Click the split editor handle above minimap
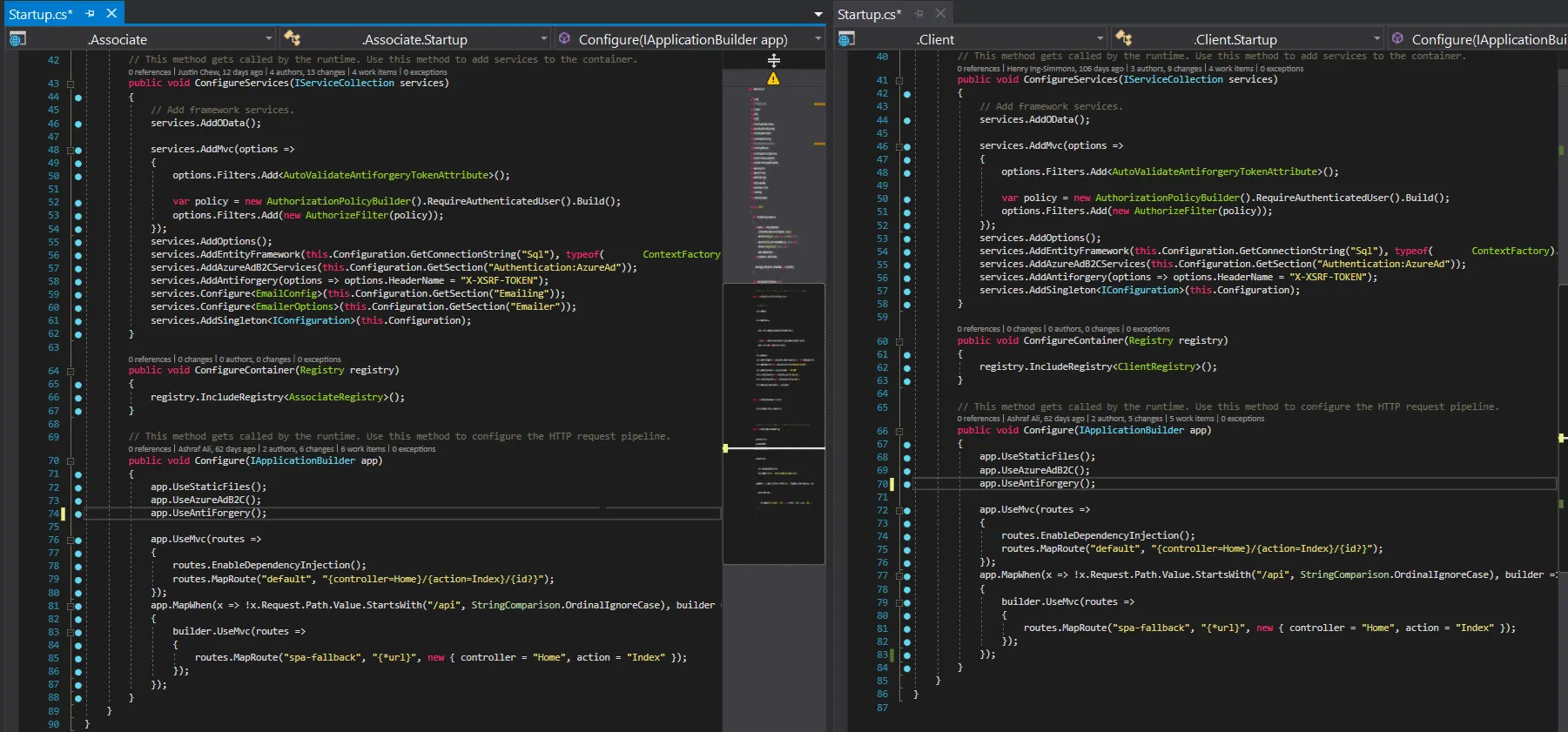The image size is (1568, 732). click(773, 60)
